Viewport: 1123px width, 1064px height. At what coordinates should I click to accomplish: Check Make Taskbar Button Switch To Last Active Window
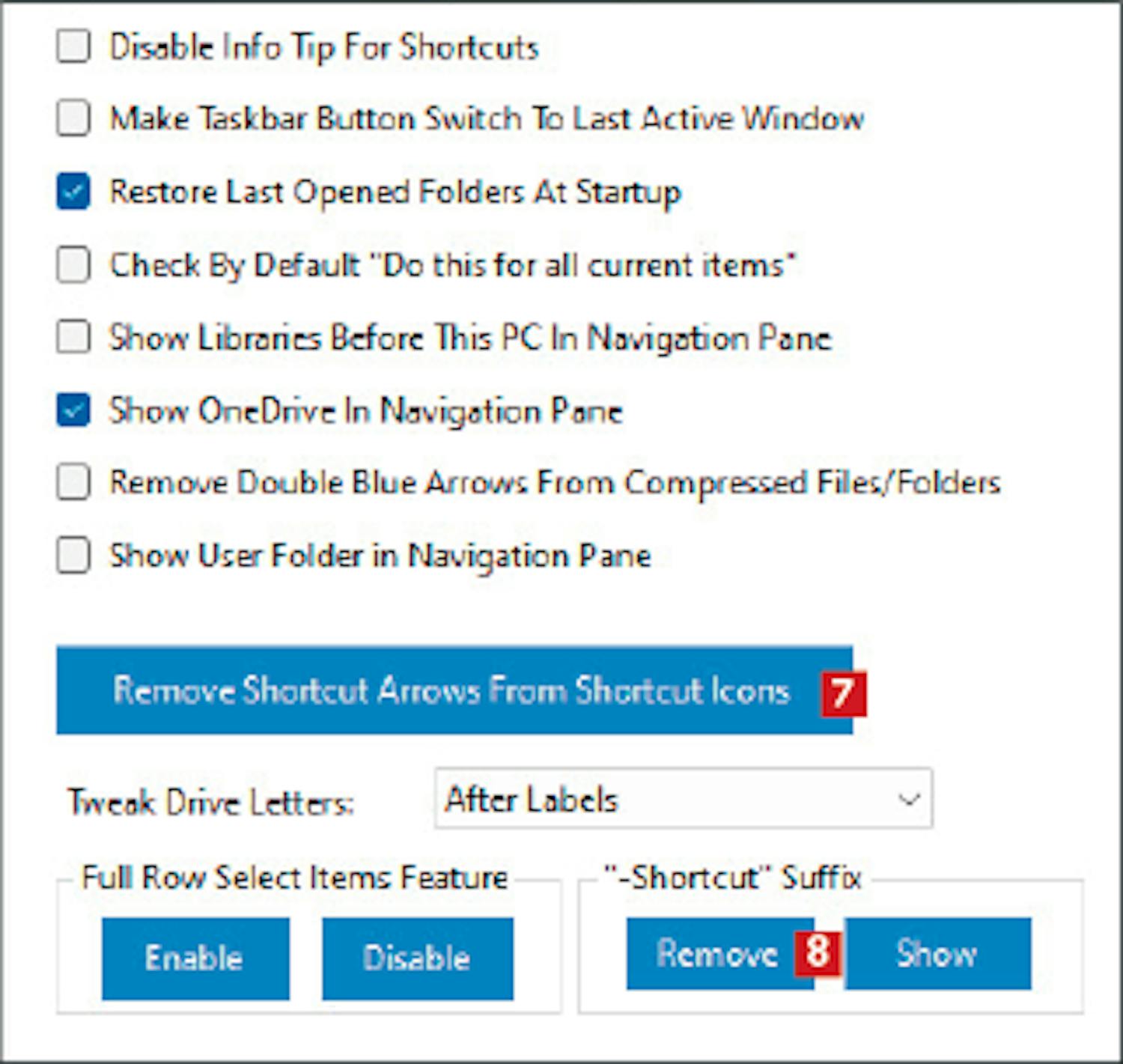point(73,118)
